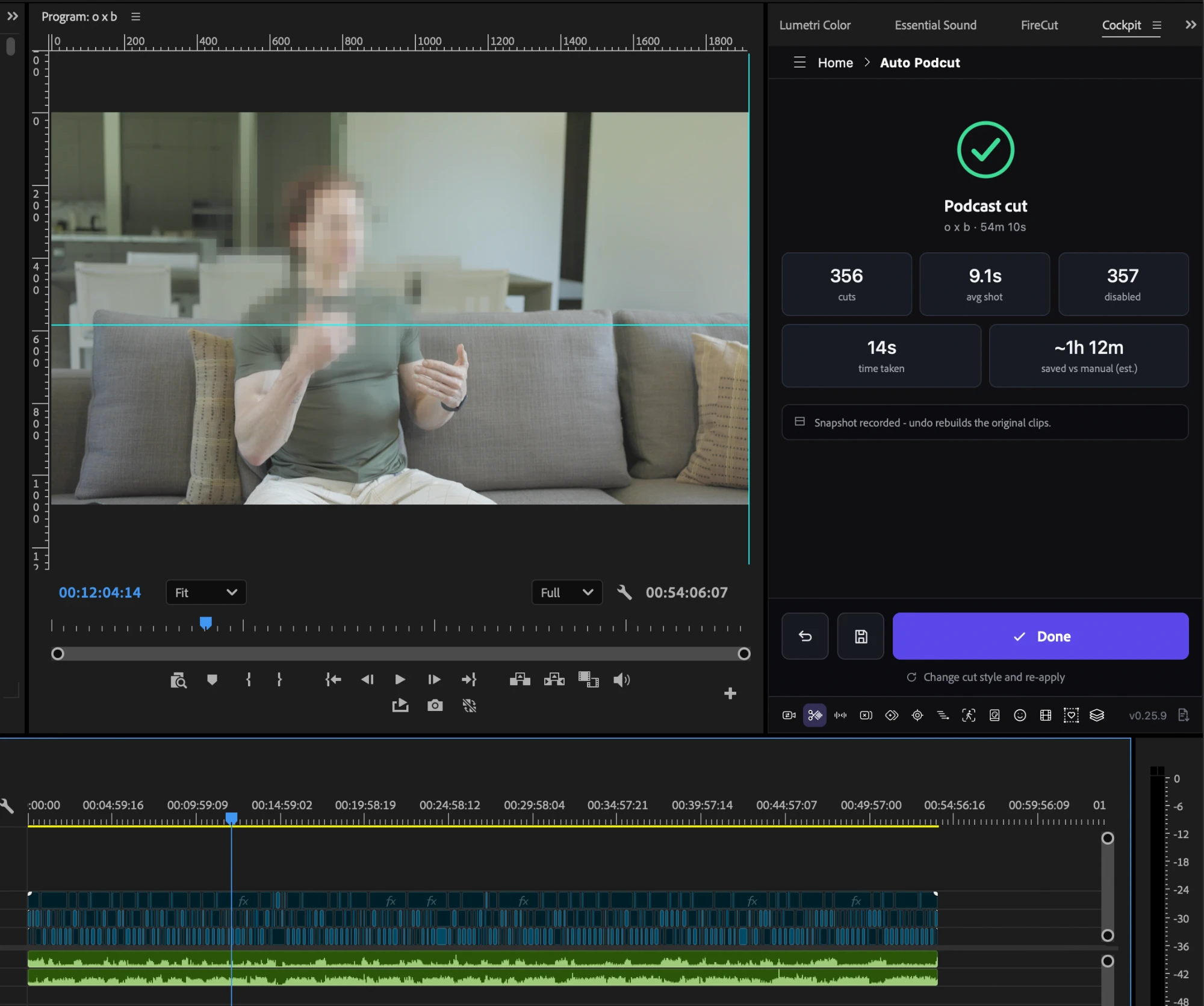
Task: Select the waveform silence tool icon
Action: (840, 715)
